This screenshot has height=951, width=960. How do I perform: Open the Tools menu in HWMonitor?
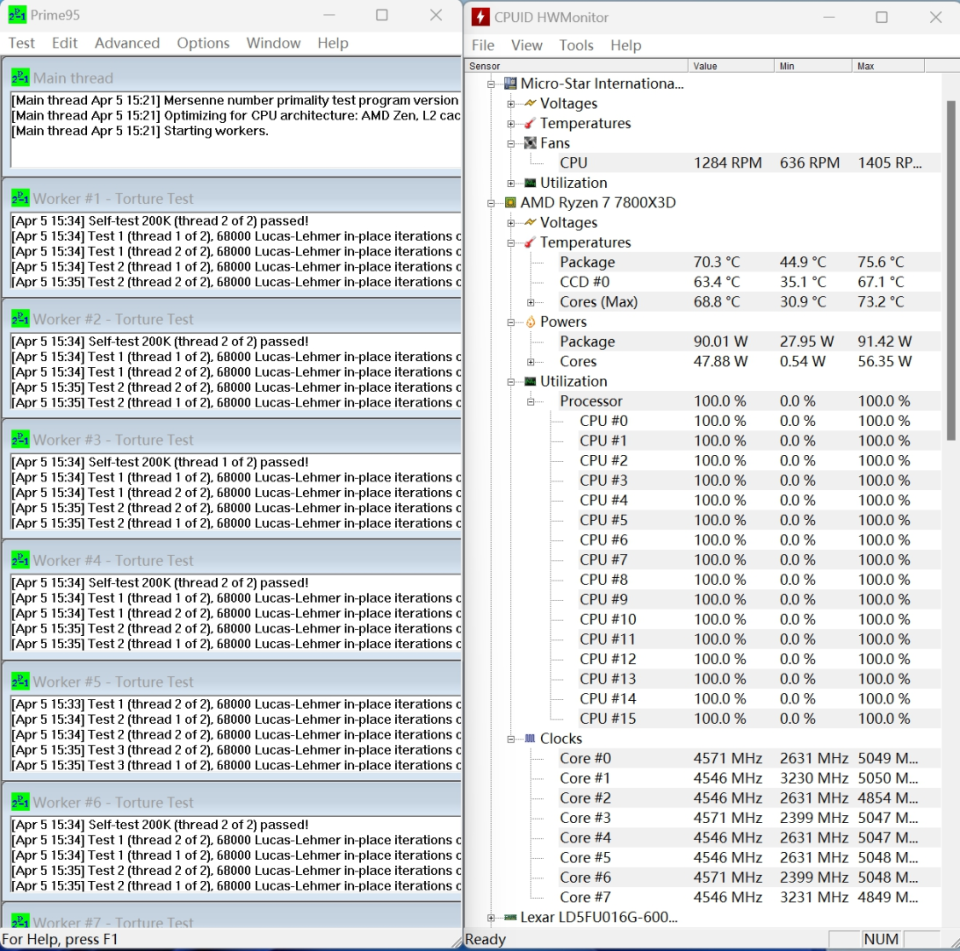576,45
